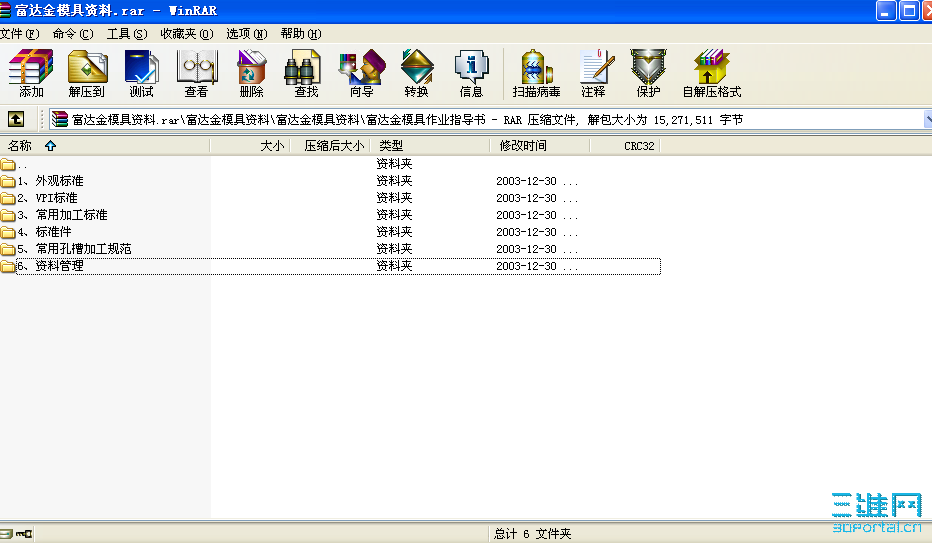
Task: Click the archive icon in the address bar
Action: click(x=59, y=119)
